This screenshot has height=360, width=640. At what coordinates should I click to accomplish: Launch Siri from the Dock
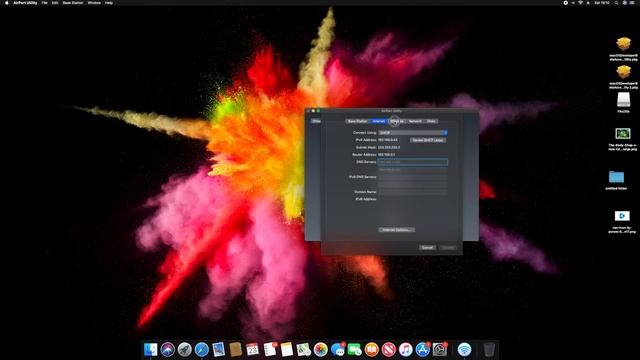coord(167,349)
